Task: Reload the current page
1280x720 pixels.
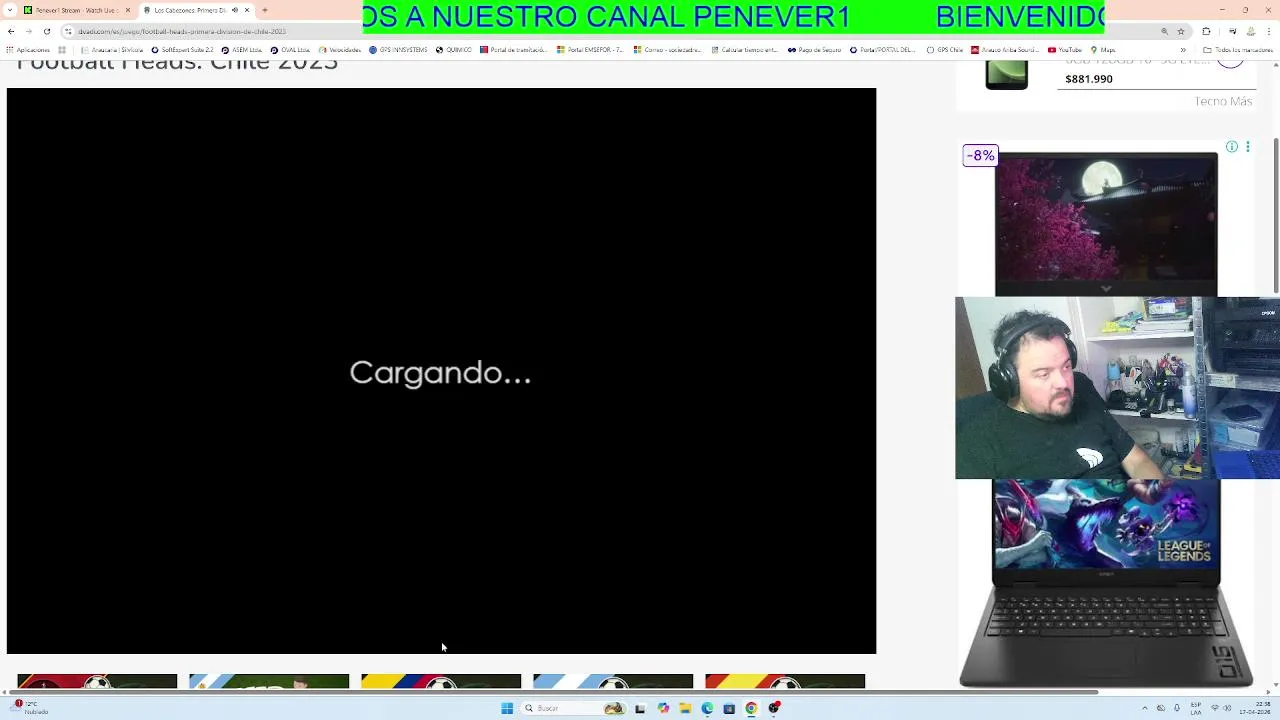Action: 46,31
